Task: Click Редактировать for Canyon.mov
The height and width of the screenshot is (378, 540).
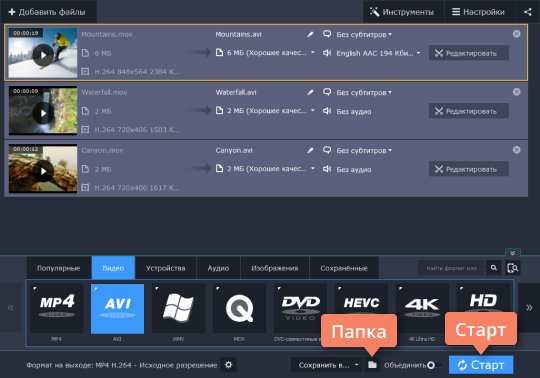Action: (468, 169)
